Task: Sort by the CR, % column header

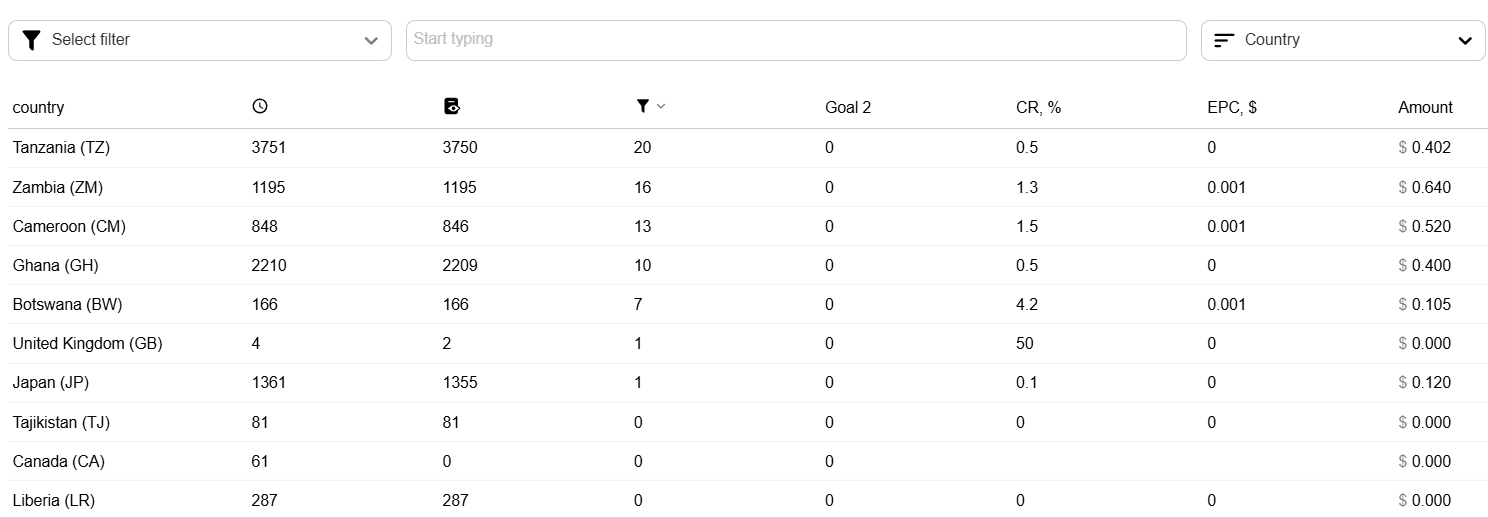Action: (1038, 107)
